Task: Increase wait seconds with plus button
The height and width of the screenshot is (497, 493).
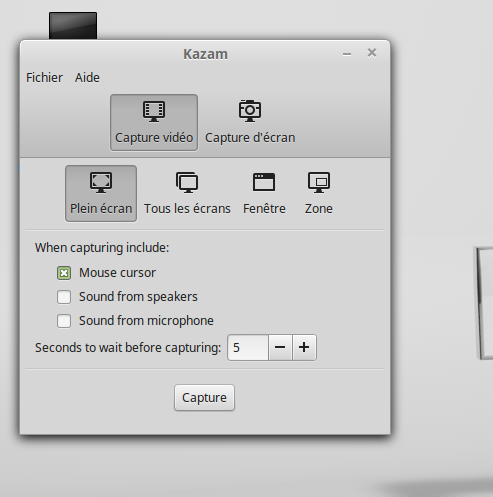Action: point(304,348)
